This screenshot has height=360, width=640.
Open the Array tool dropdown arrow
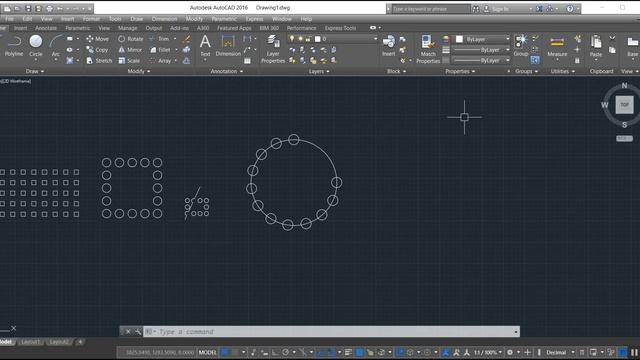coord(176,60)
